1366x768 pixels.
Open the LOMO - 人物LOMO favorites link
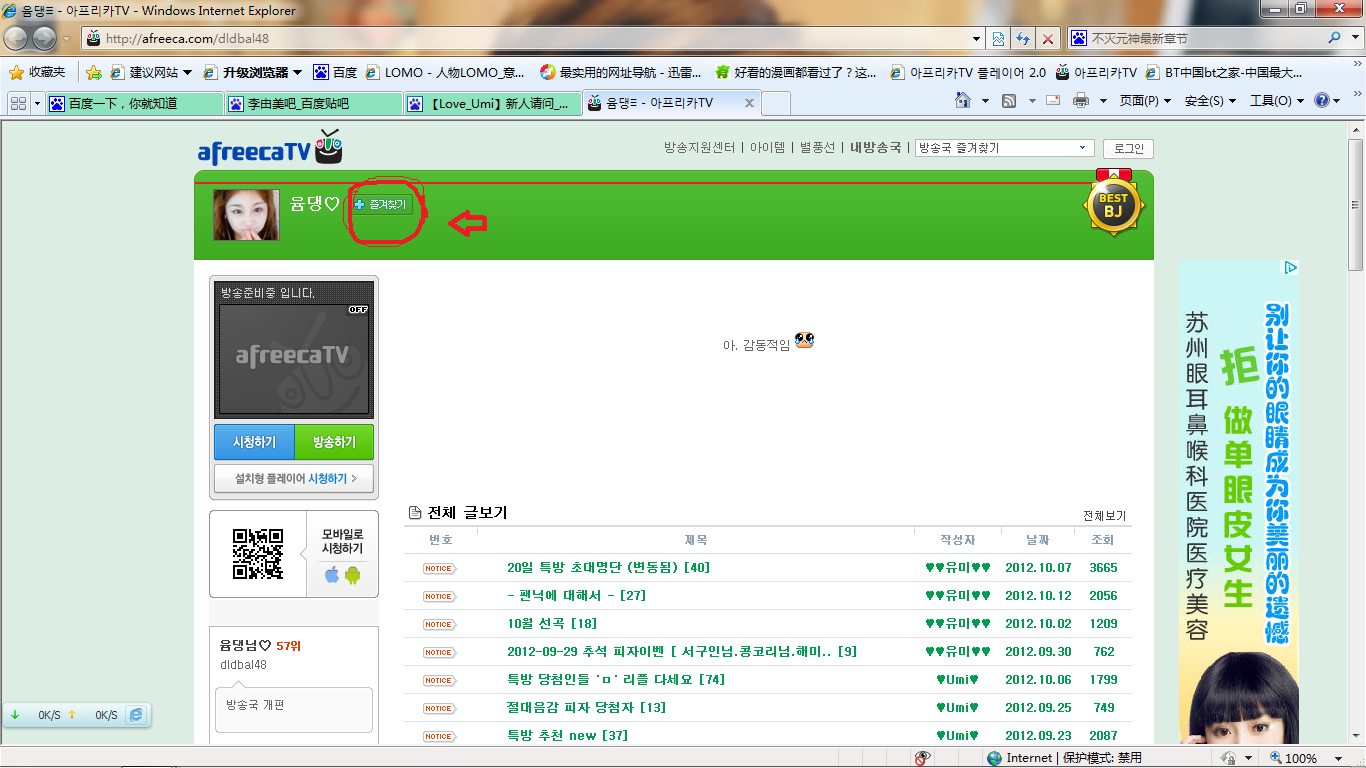tap(445, 72)
